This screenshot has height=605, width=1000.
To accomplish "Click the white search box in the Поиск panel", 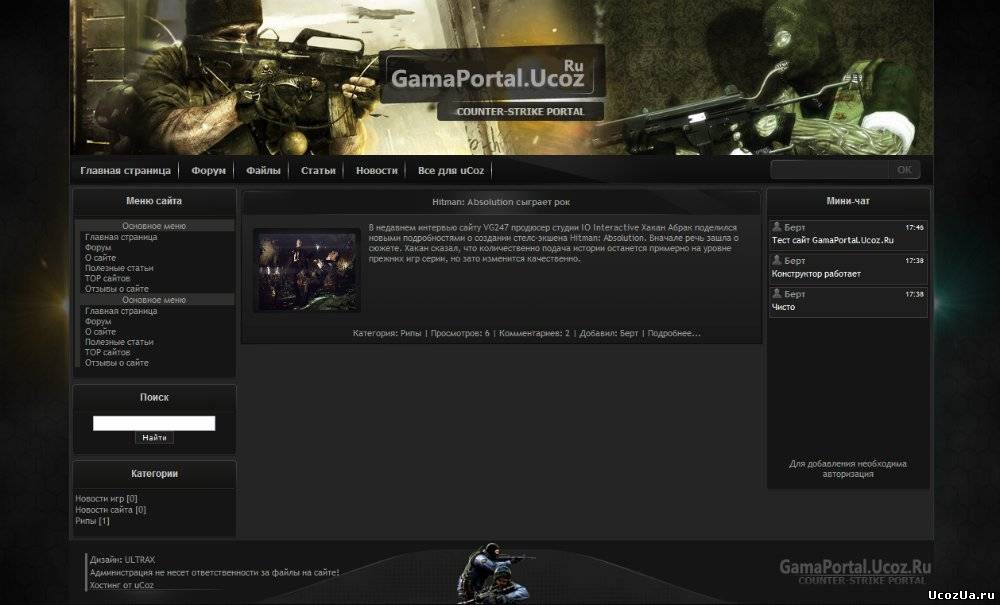I will tap(154, 423).
